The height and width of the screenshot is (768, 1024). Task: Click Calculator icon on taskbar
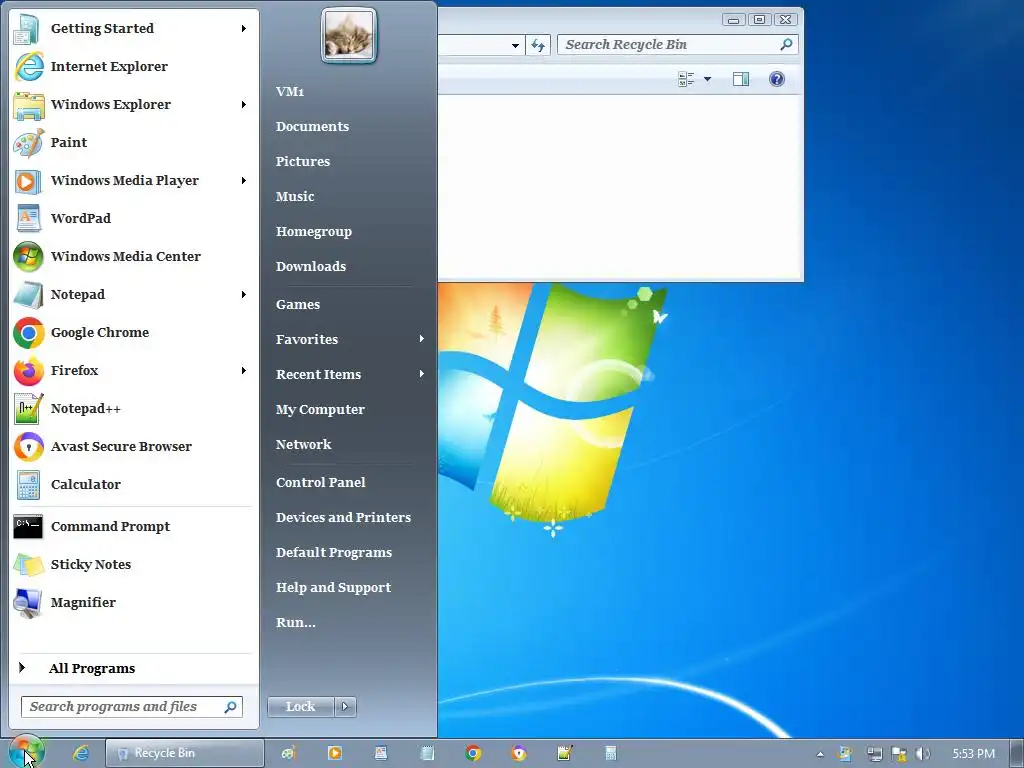[x=611, y=753]
